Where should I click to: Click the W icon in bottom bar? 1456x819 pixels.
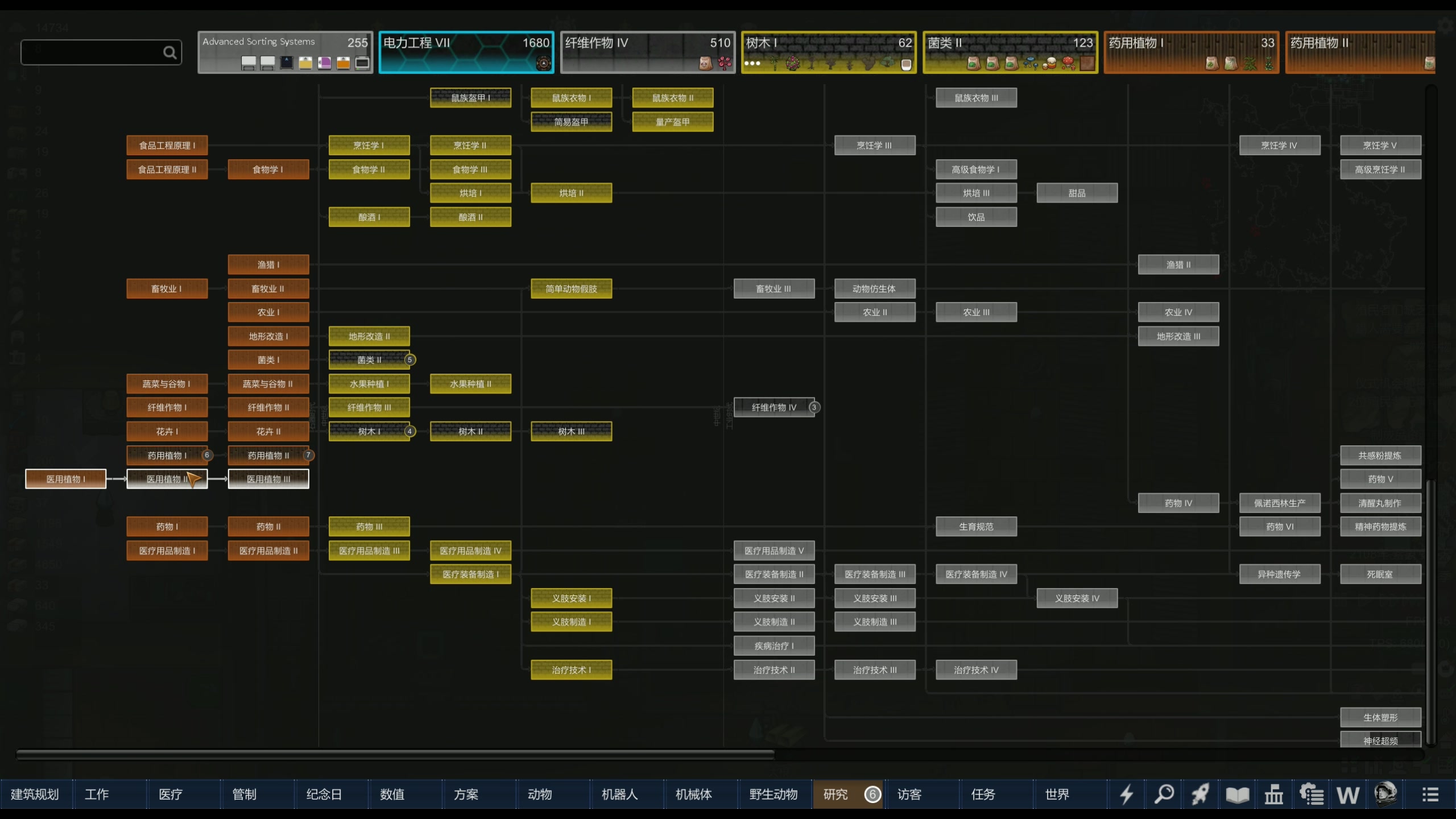point(1348,794)
